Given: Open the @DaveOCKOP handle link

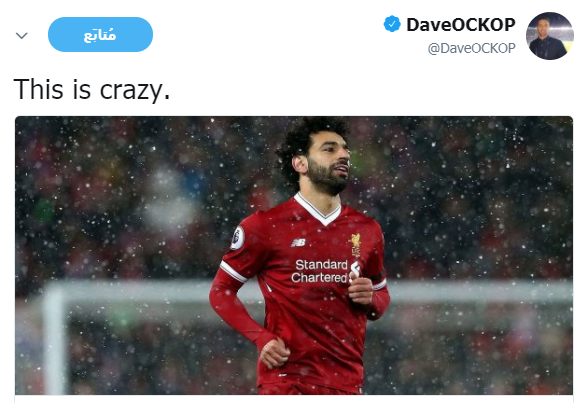Looking at the screenshot, I should (472, 48).
